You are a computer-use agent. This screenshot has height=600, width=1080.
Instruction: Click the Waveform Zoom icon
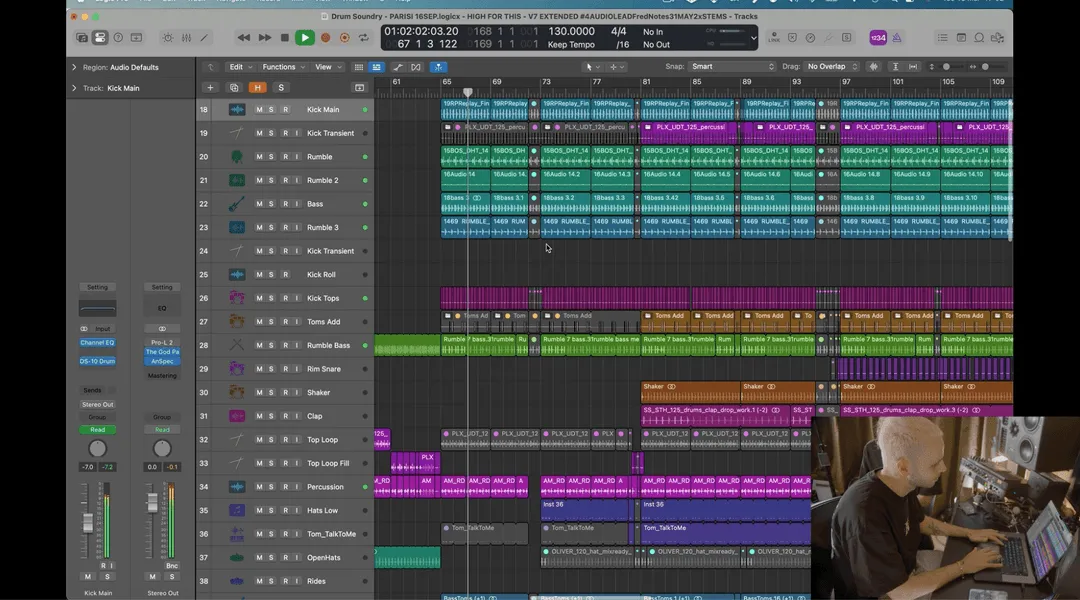point(874,67)
